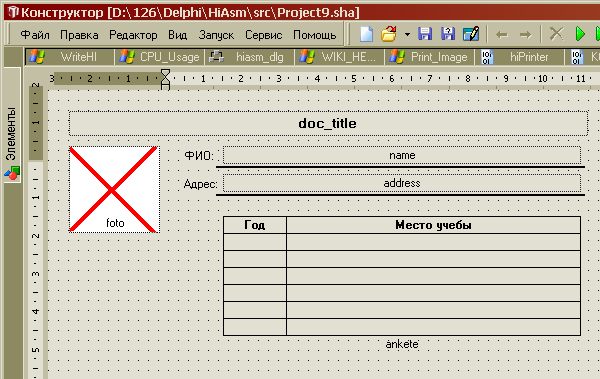The image size is (600, 379).
Task: Switch to the Print_Image tab
Action: point(429,57)
